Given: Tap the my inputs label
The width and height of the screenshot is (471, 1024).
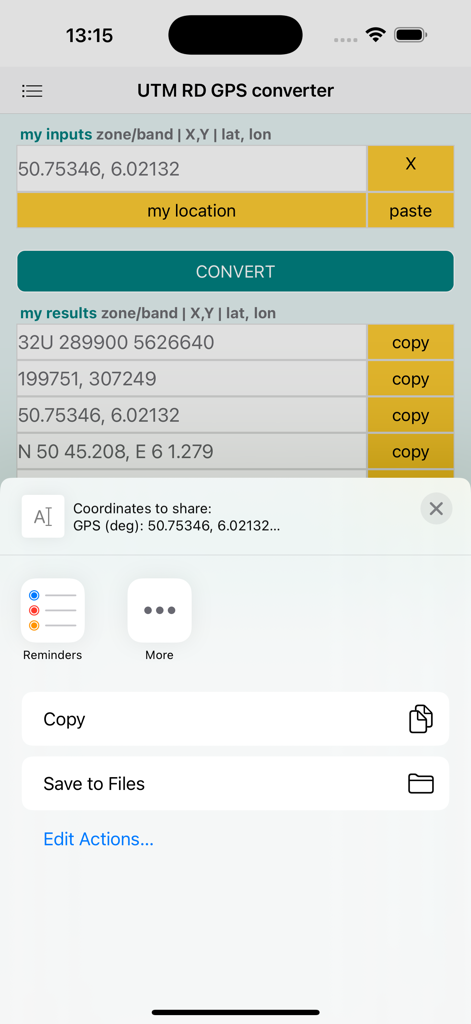Looking at the screenshot, I should (x=56, y=135).
